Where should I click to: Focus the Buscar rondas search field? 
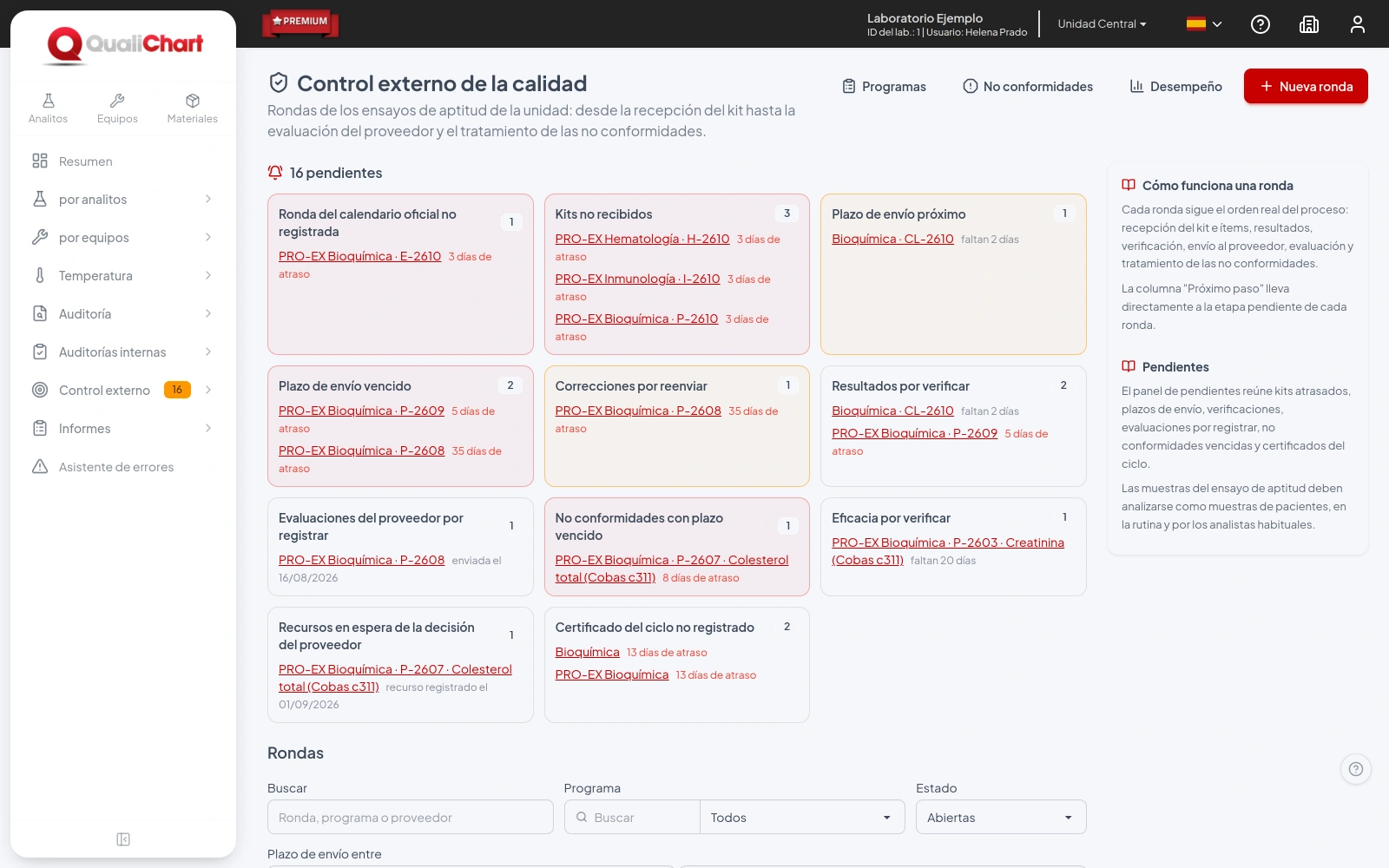[411, 818]
